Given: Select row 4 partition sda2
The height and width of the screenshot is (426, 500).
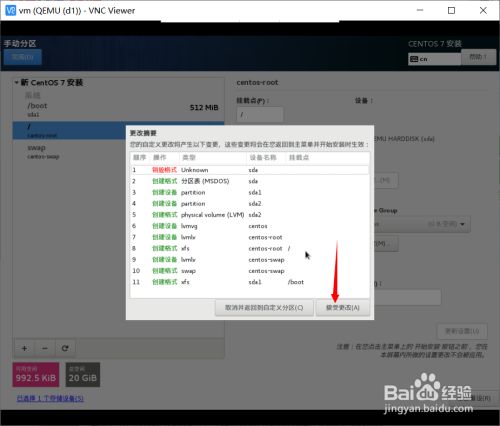Looking at the screenshot, I should pos(250,203).
